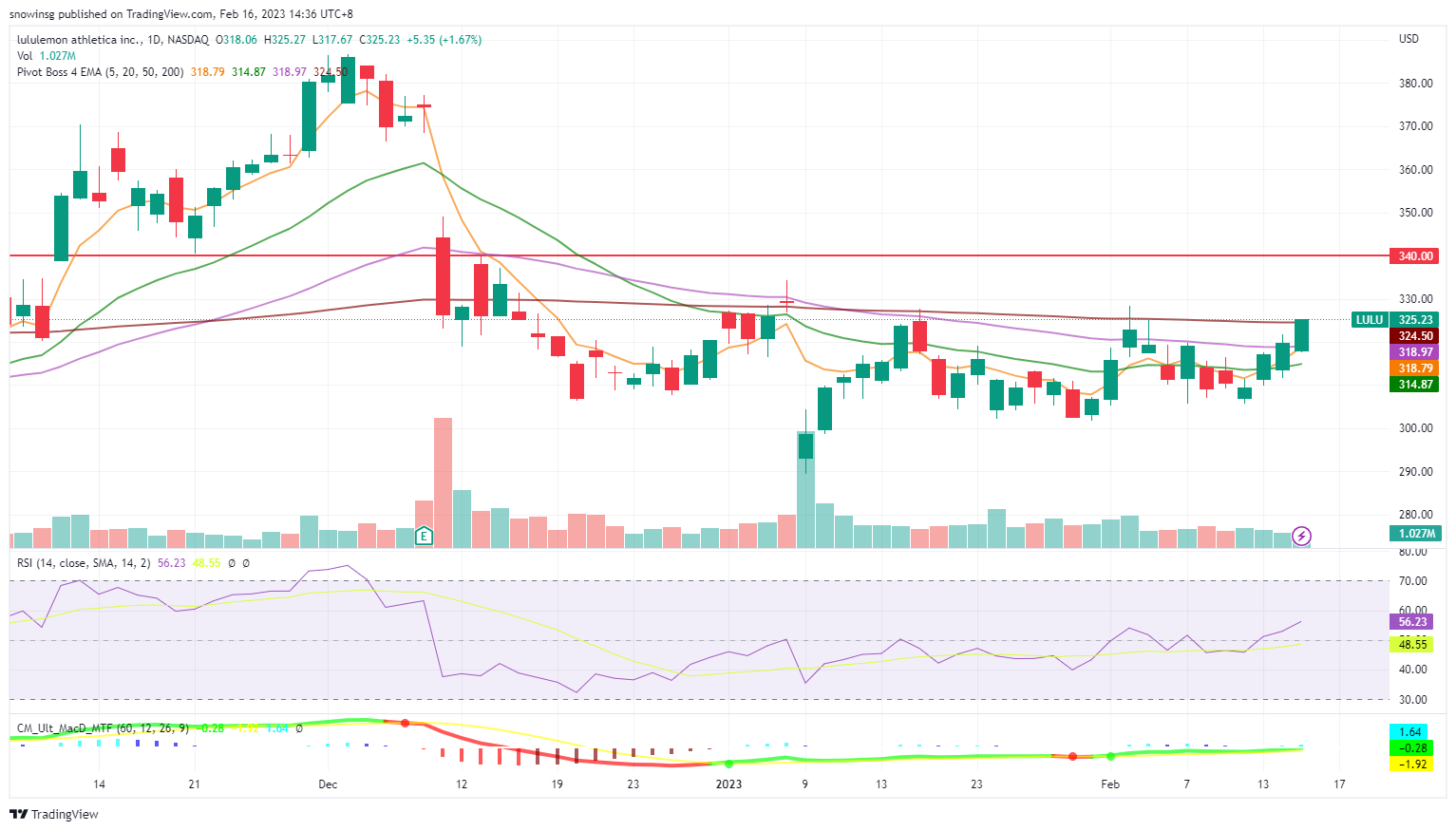The height and width of the screenshot is (831, 1456).
Task: Click the 'Dec' date on time axis
Action: [x=328, y=784]
